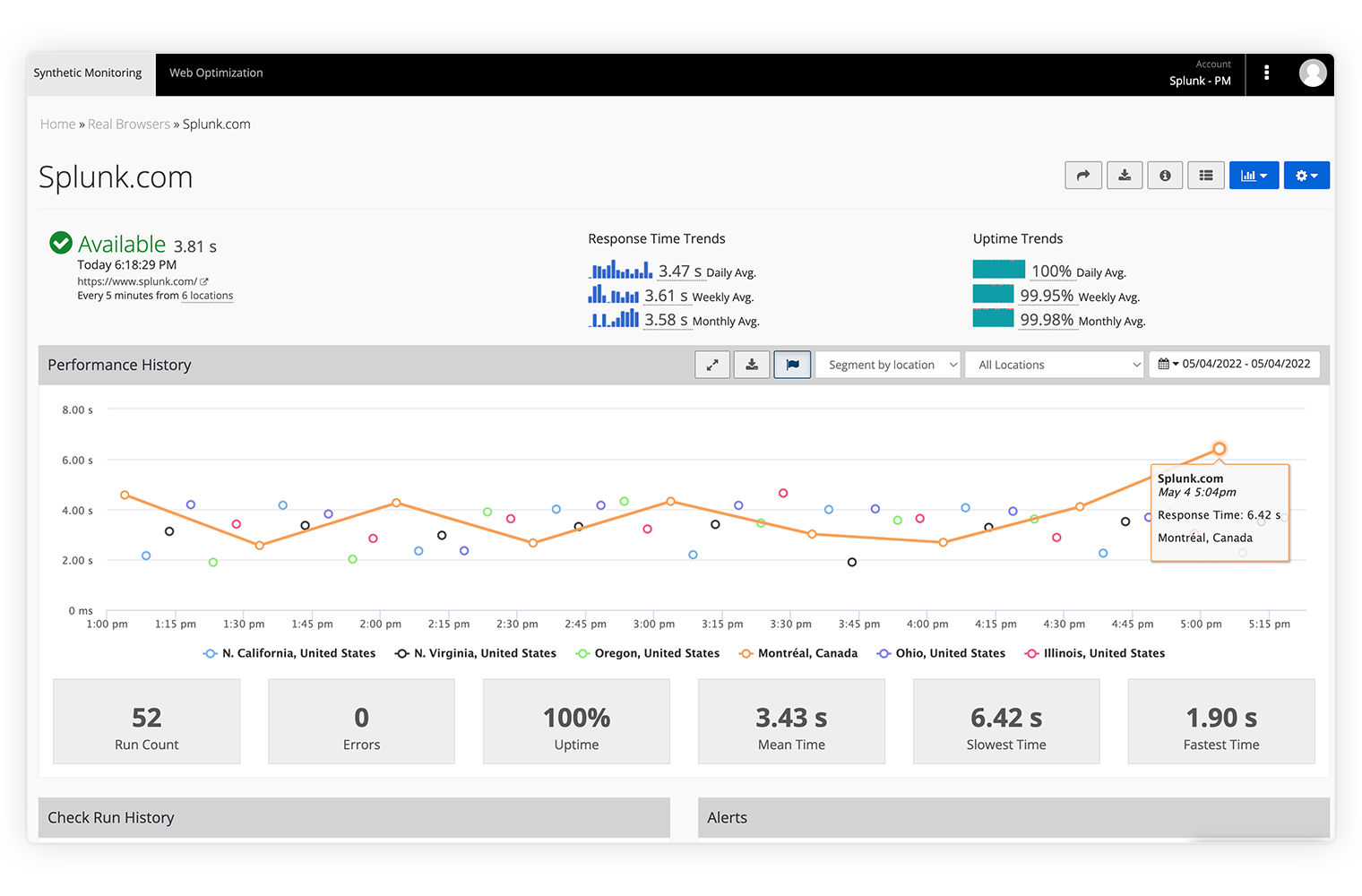The height and width of the screenshot is (896, 1362).
Task: Select the first Montréal data point near 1:00 pm
Action: pos(125,495)
